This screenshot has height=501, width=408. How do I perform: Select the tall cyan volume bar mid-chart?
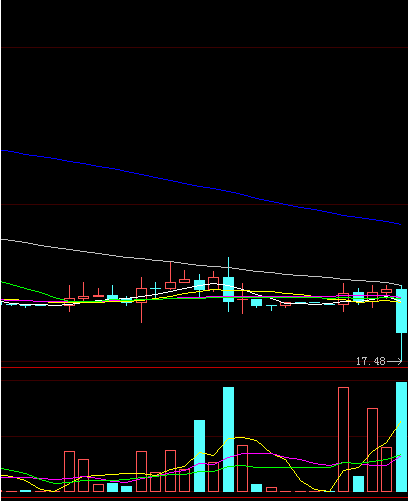(228, 439)
